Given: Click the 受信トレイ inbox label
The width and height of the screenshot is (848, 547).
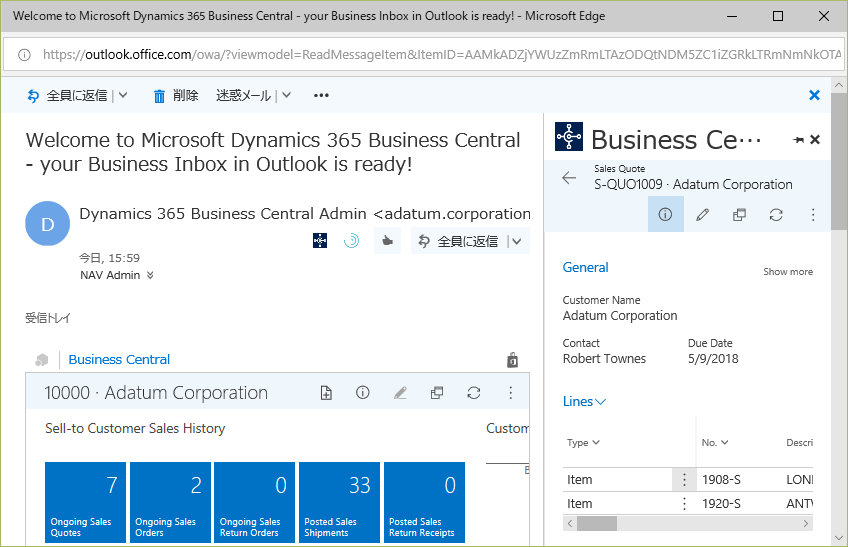Looking at the screenshot, I should coord(48,318).
